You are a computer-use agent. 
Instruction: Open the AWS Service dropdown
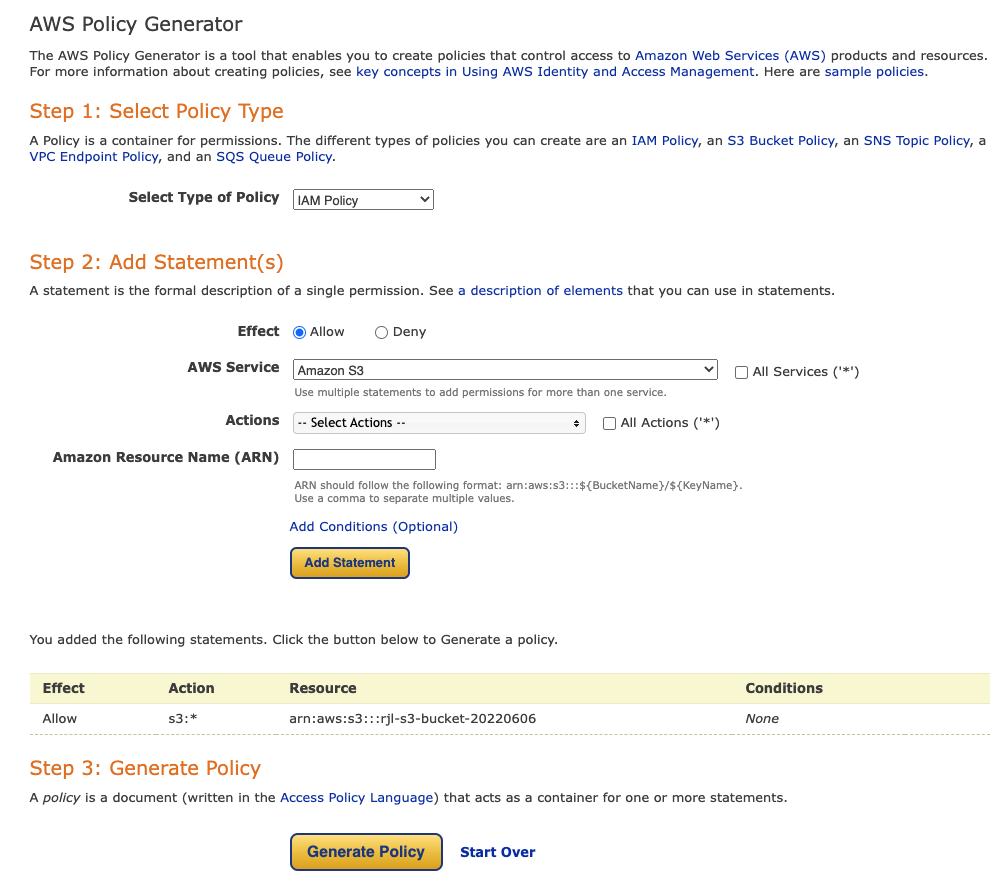coord(504,369)
